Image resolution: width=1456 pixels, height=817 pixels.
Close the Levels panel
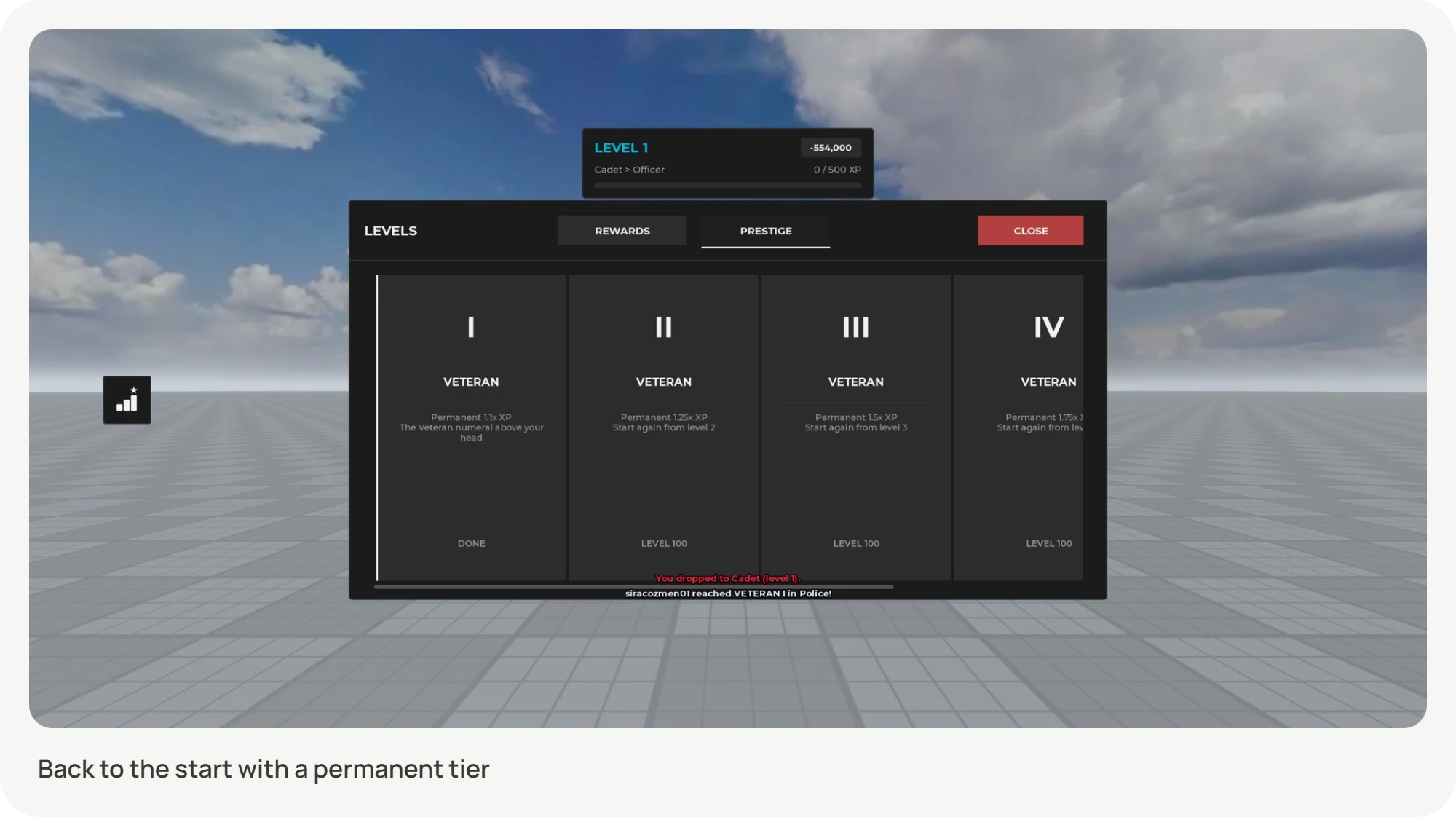tap(1030, 231)
